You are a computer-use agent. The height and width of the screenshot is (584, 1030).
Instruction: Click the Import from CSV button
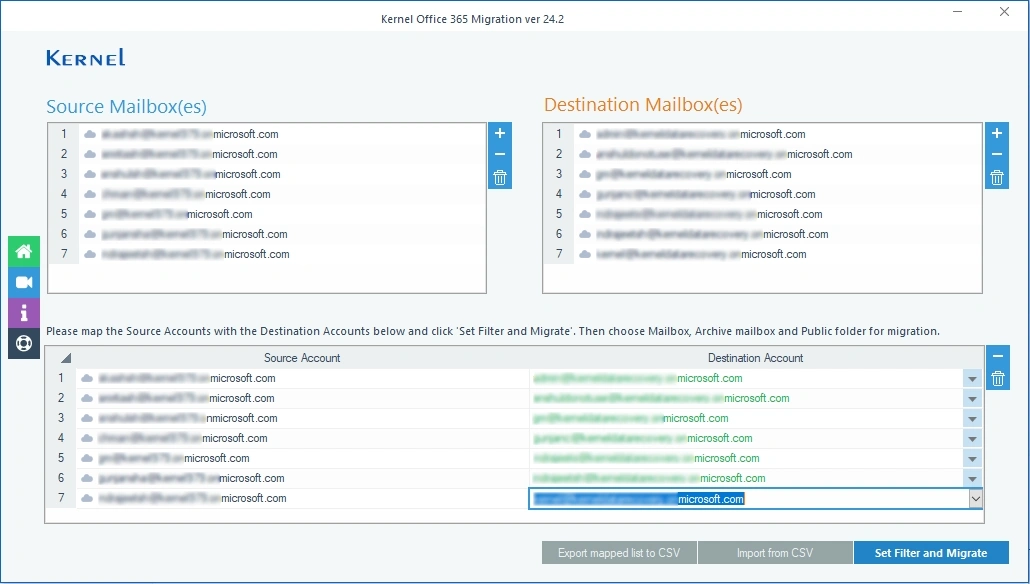tap(775, 552)
